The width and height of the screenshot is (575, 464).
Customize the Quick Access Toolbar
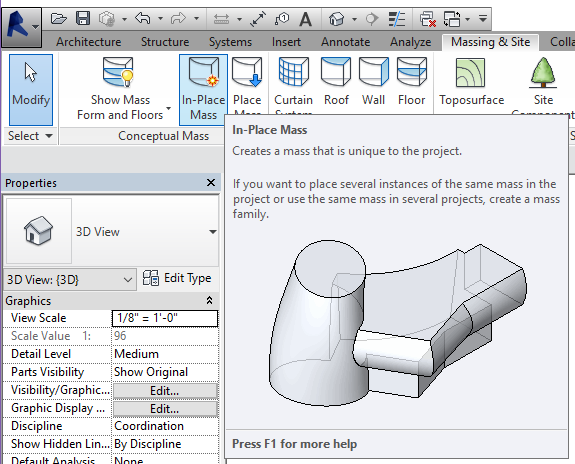pos(483,18)
